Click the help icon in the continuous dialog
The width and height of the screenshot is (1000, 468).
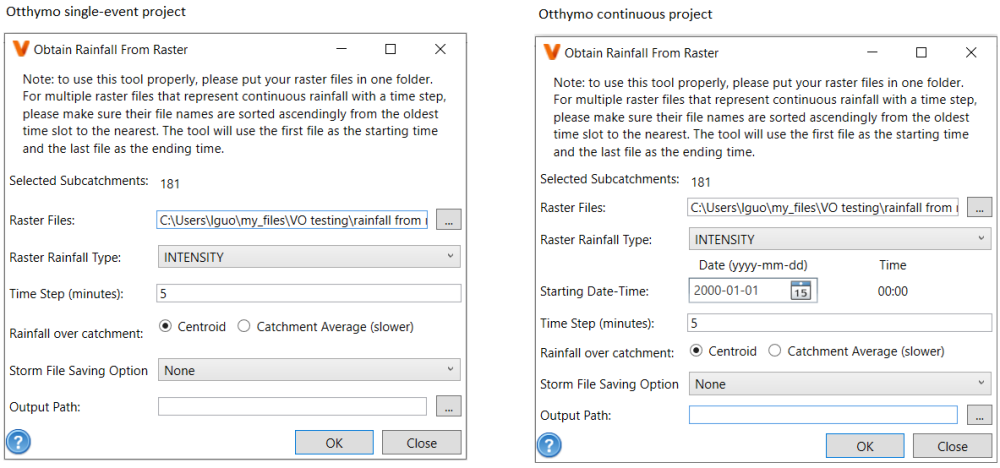pos(548,446)
